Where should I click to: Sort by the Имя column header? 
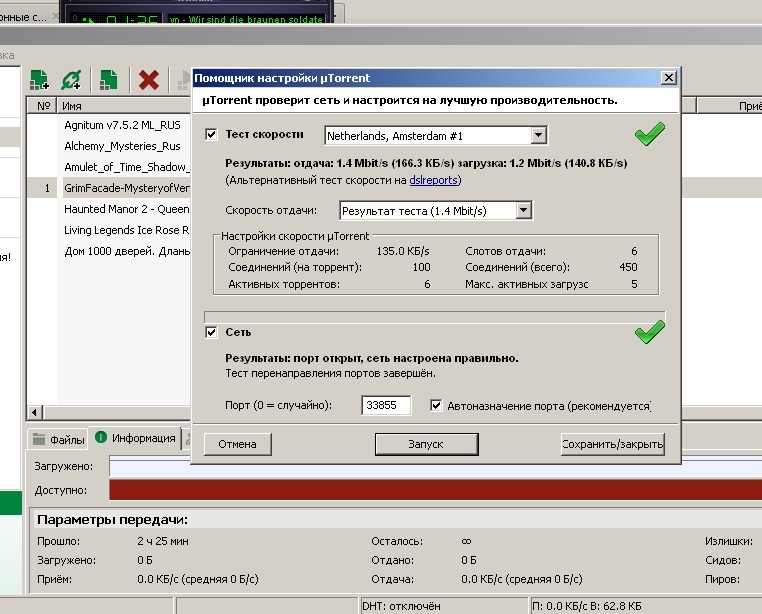(x=123, y=105)
